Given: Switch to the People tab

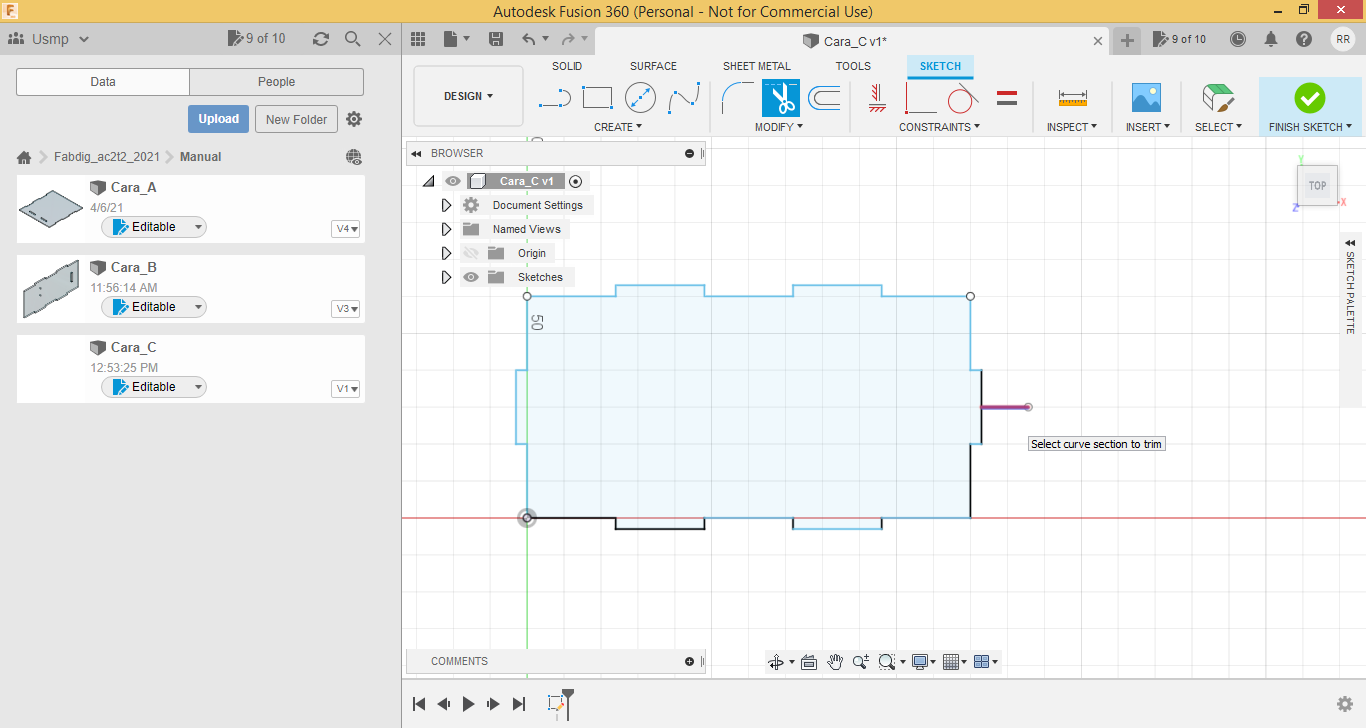Looking at the screenshot, I should click(276, 82).
